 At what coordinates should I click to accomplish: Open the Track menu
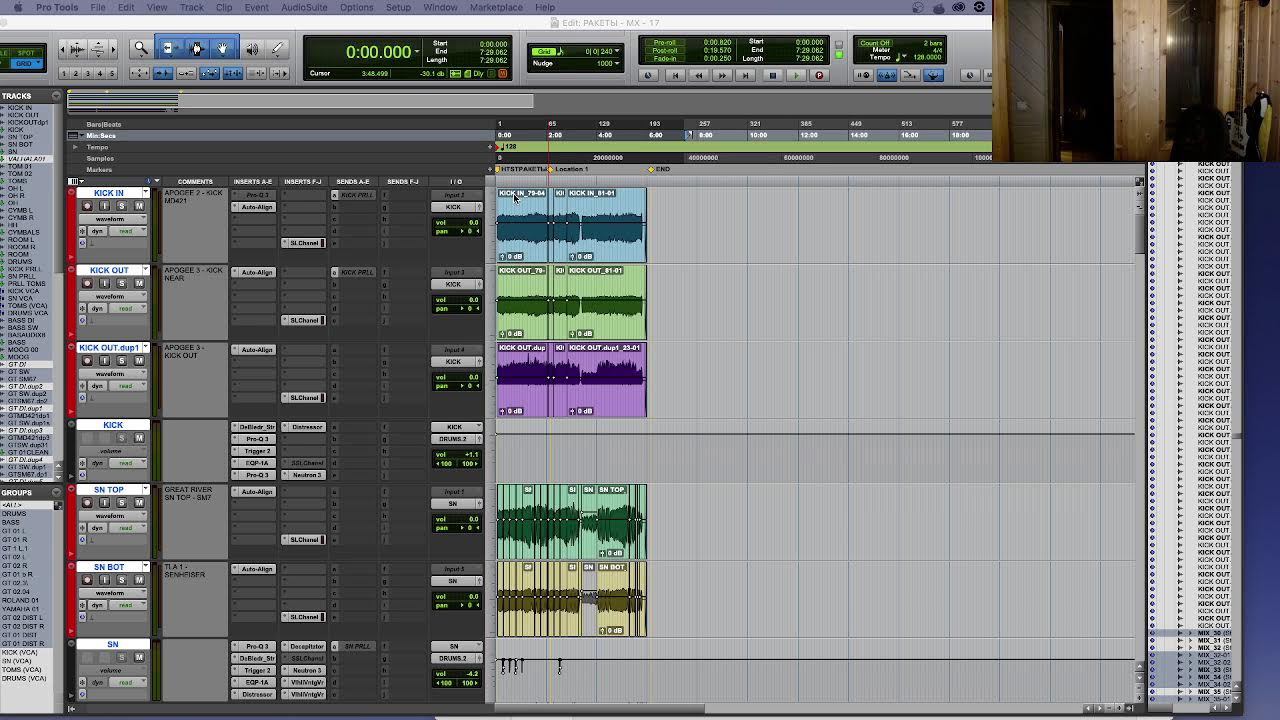(192, 7)
